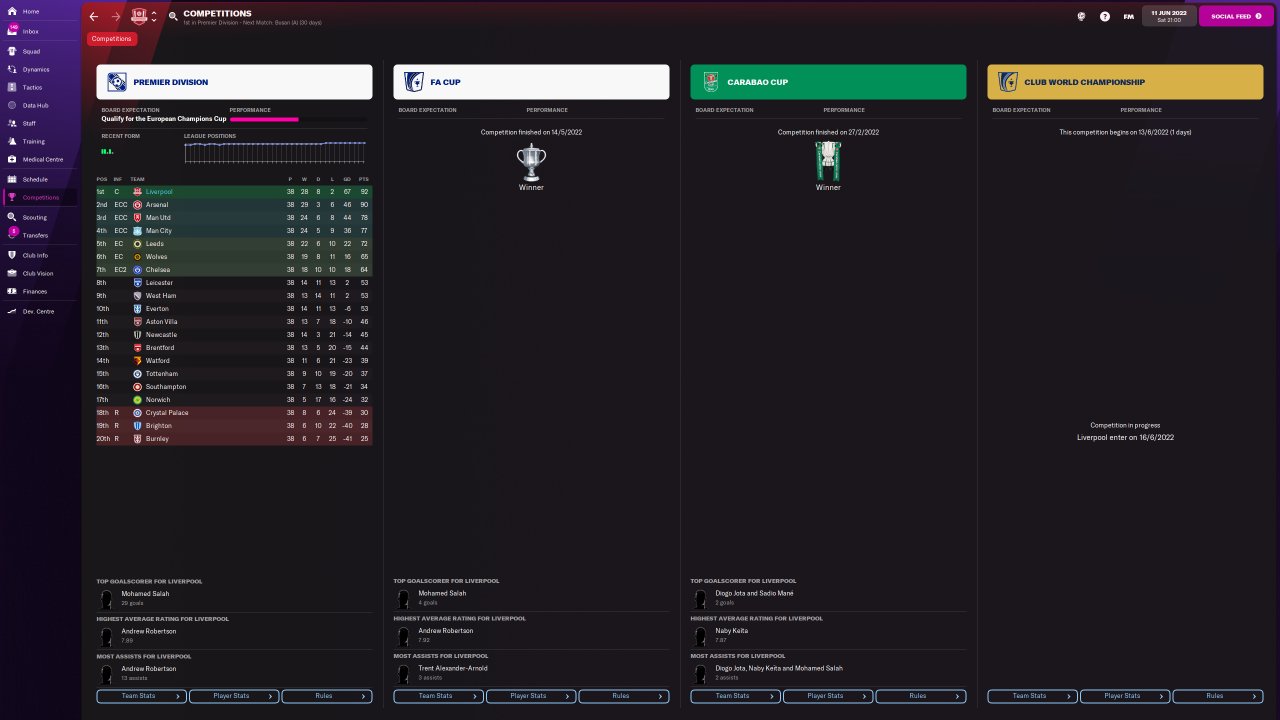Open Player Stats under Premier Division

[234, 696]
